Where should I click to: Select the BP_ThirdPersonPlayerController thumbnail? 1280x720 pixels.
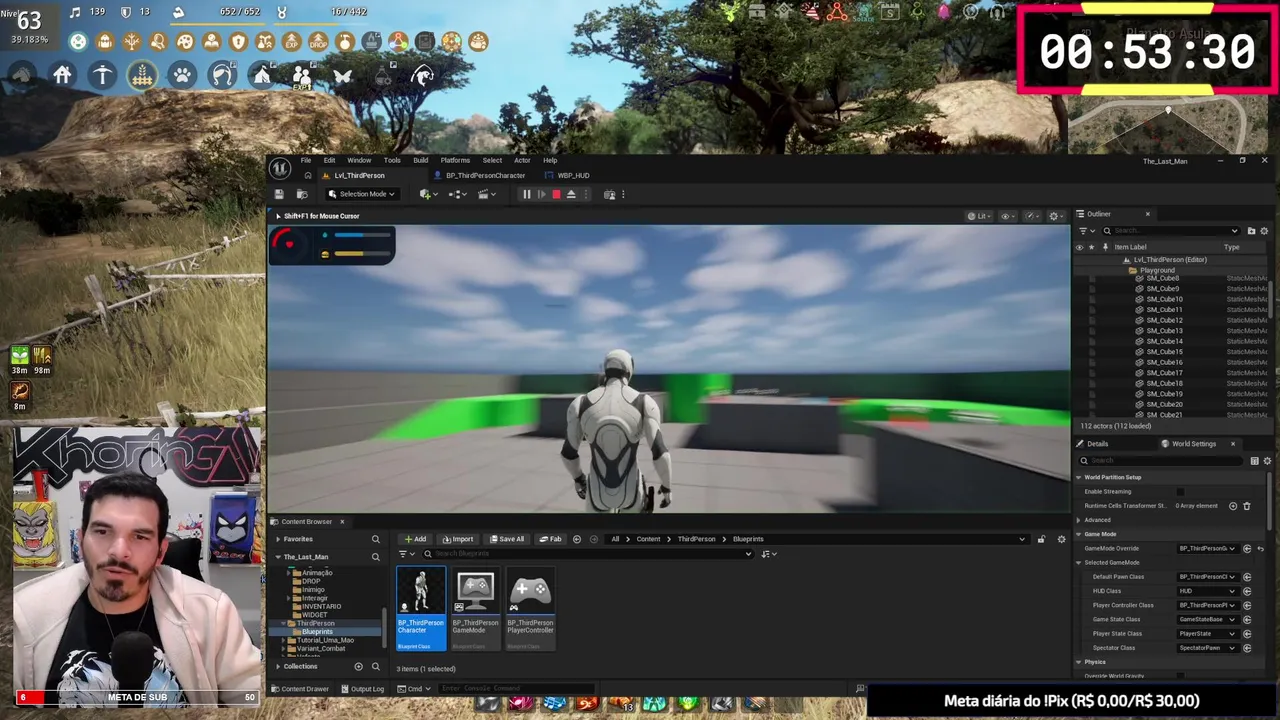(530, 608)
